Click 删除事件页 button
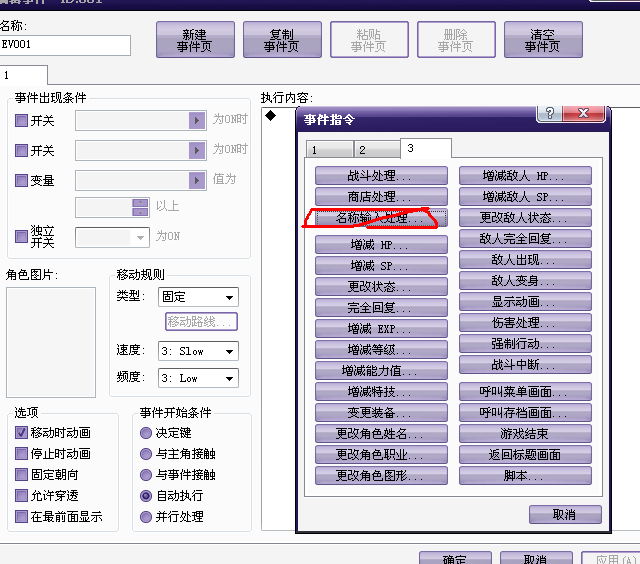This screenshot has width=640, height=564. point(456,40)
